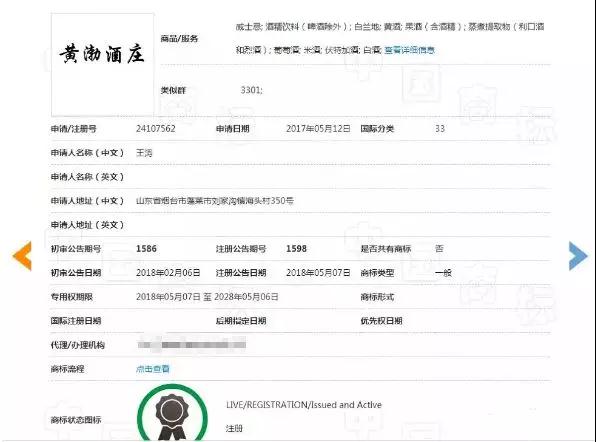Click the registration announcement issue number 1598
This screenshot has width=596, height=442.
tap(296, 249)
